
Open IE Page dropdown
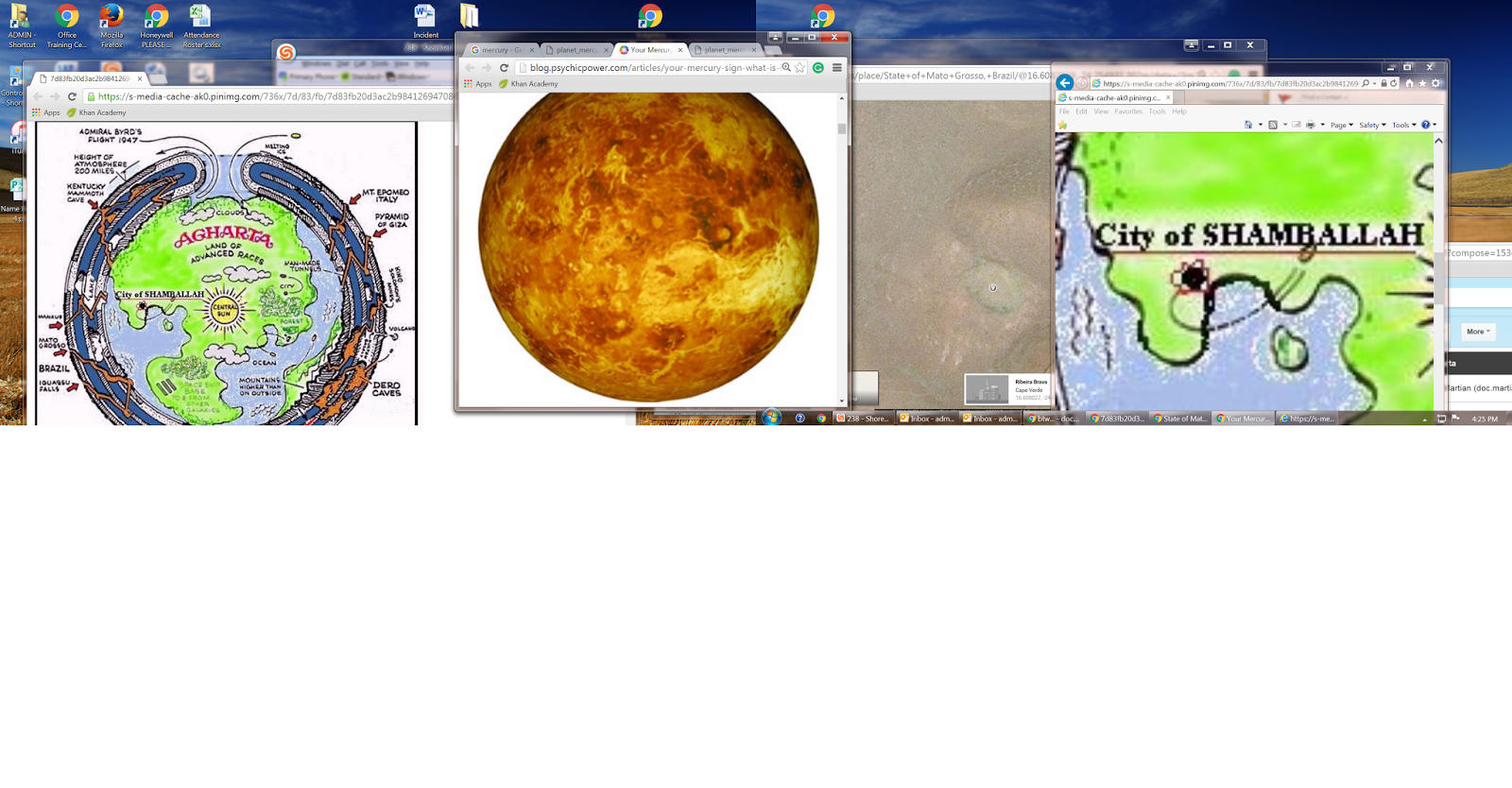(1342, 125)
